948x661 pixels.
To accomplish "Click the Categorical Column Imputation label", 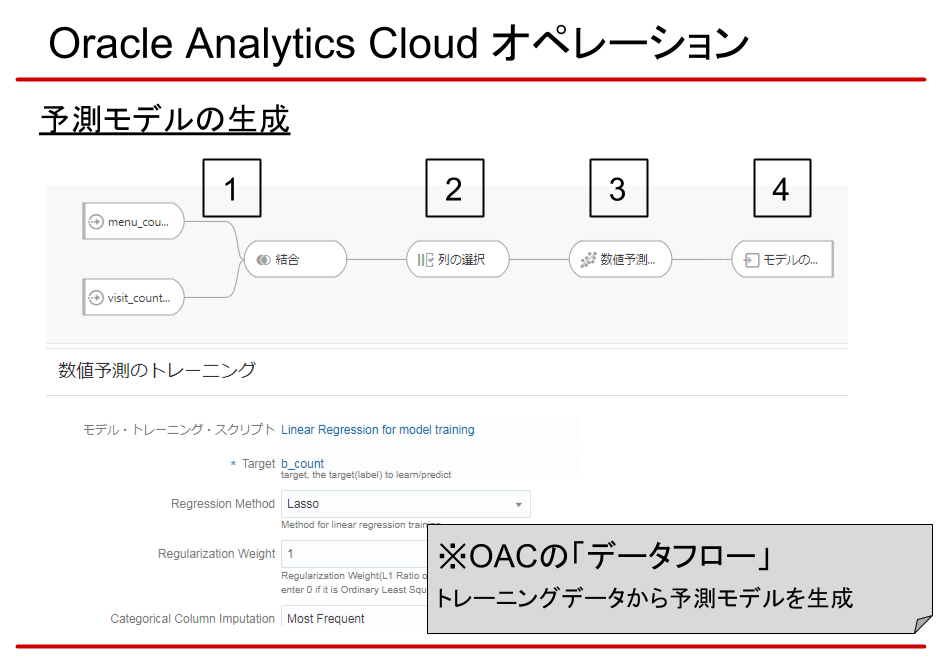I will coord(192,619).
